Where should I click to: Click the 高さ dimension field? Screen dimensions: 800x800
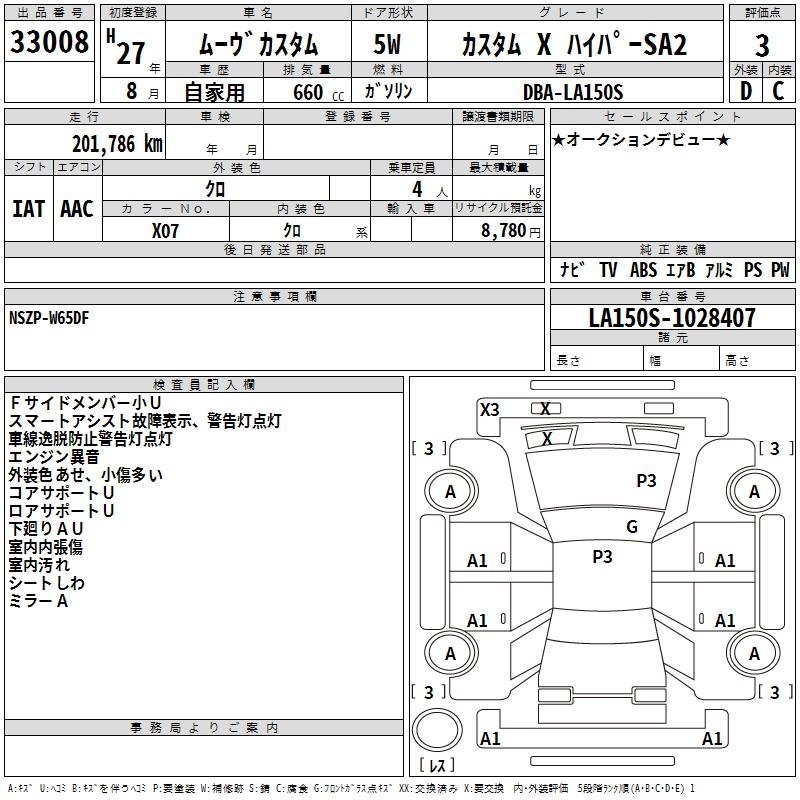point(758,360)
